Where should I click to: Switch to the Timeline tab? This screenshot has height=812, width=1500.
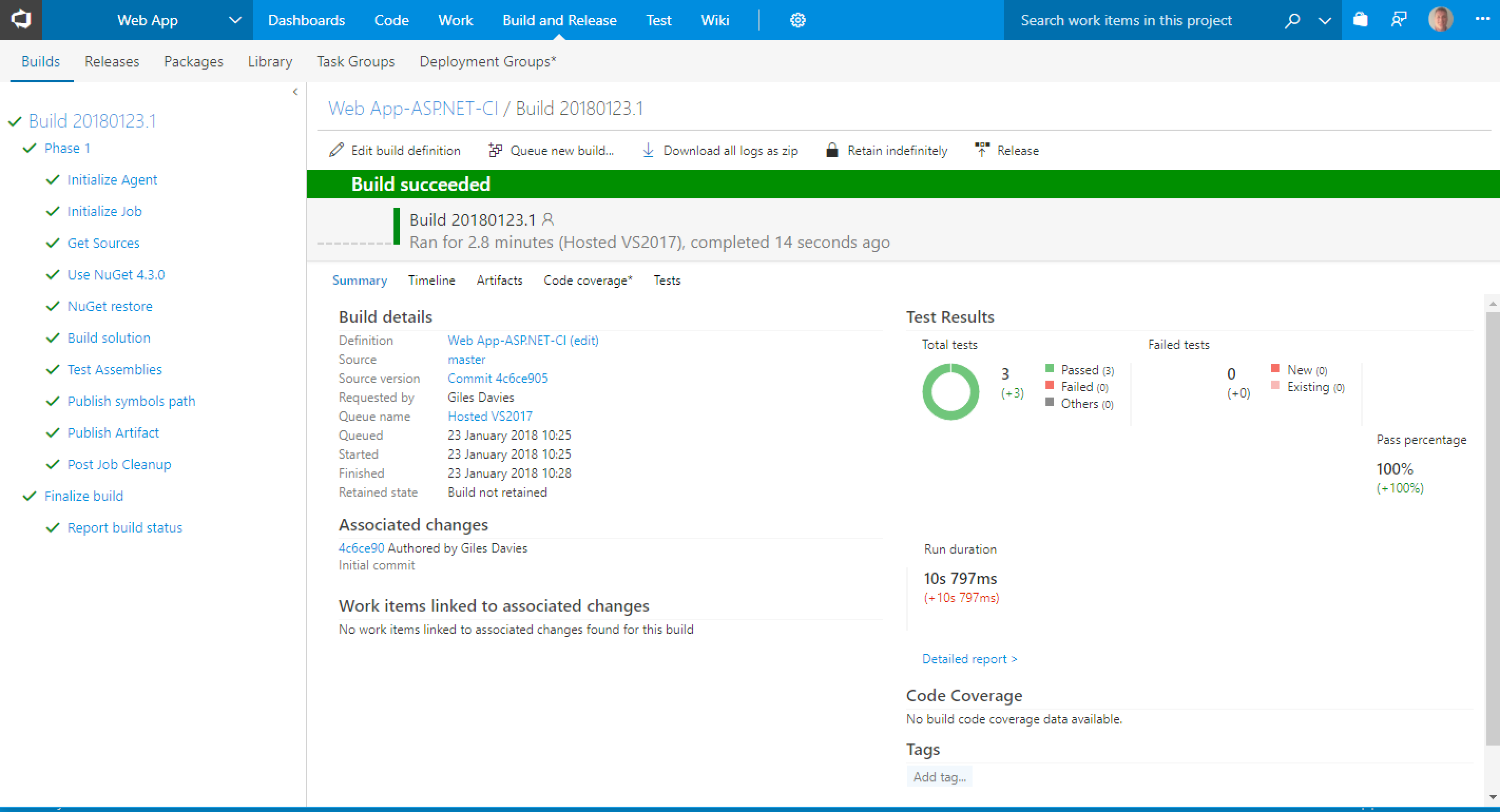click(x=431, y=280)
